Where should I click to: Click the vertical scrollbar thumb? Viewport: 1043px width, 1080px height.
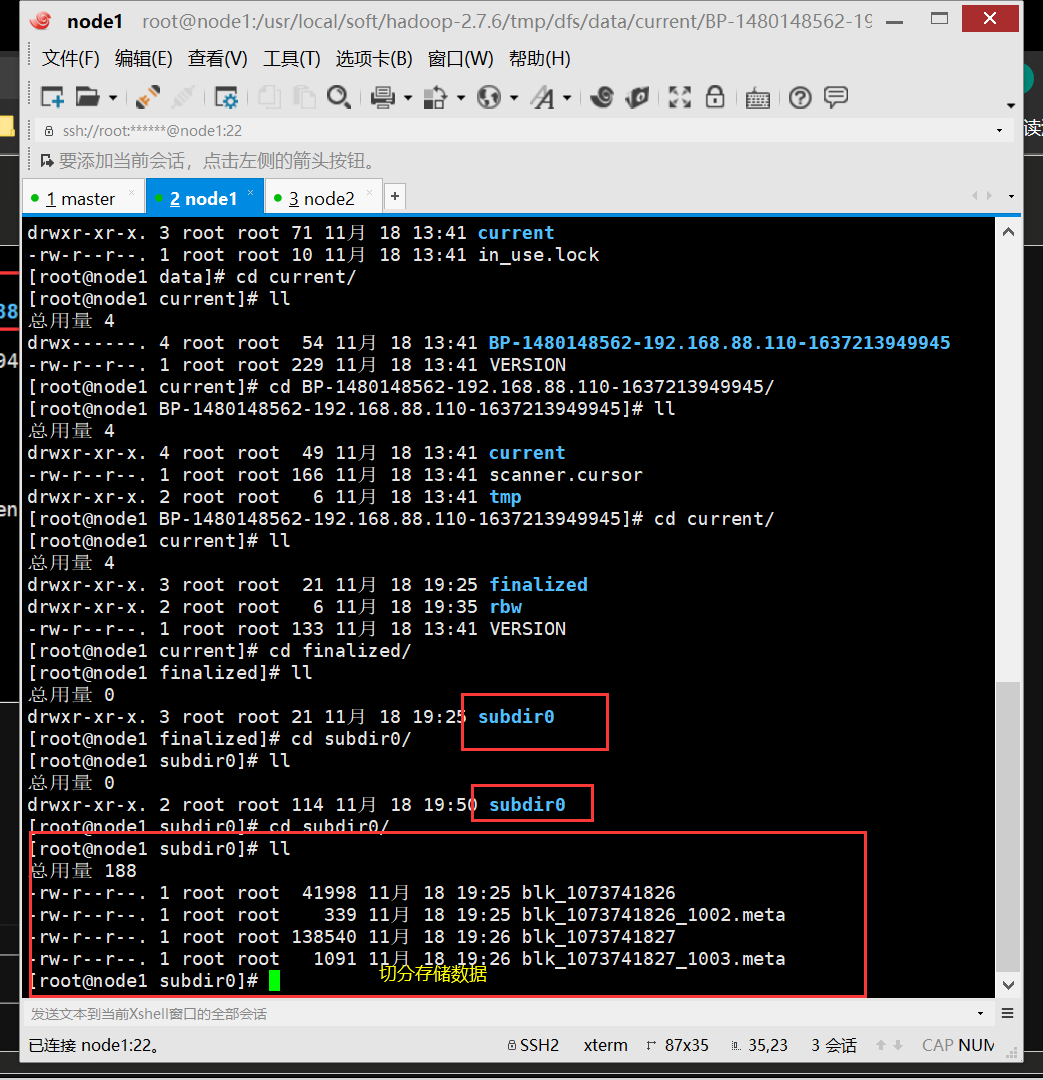(x=1009, y=827)
